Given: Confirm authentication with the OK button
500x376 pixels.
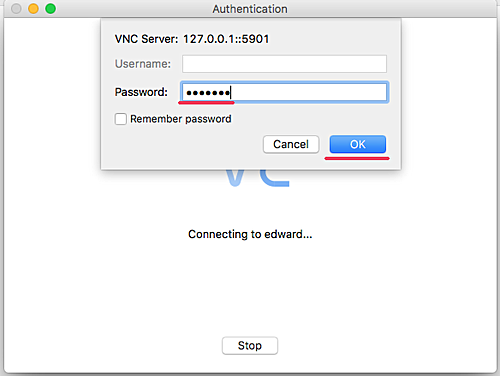Looking at the screenshot, I should click(x=358, y=144).
